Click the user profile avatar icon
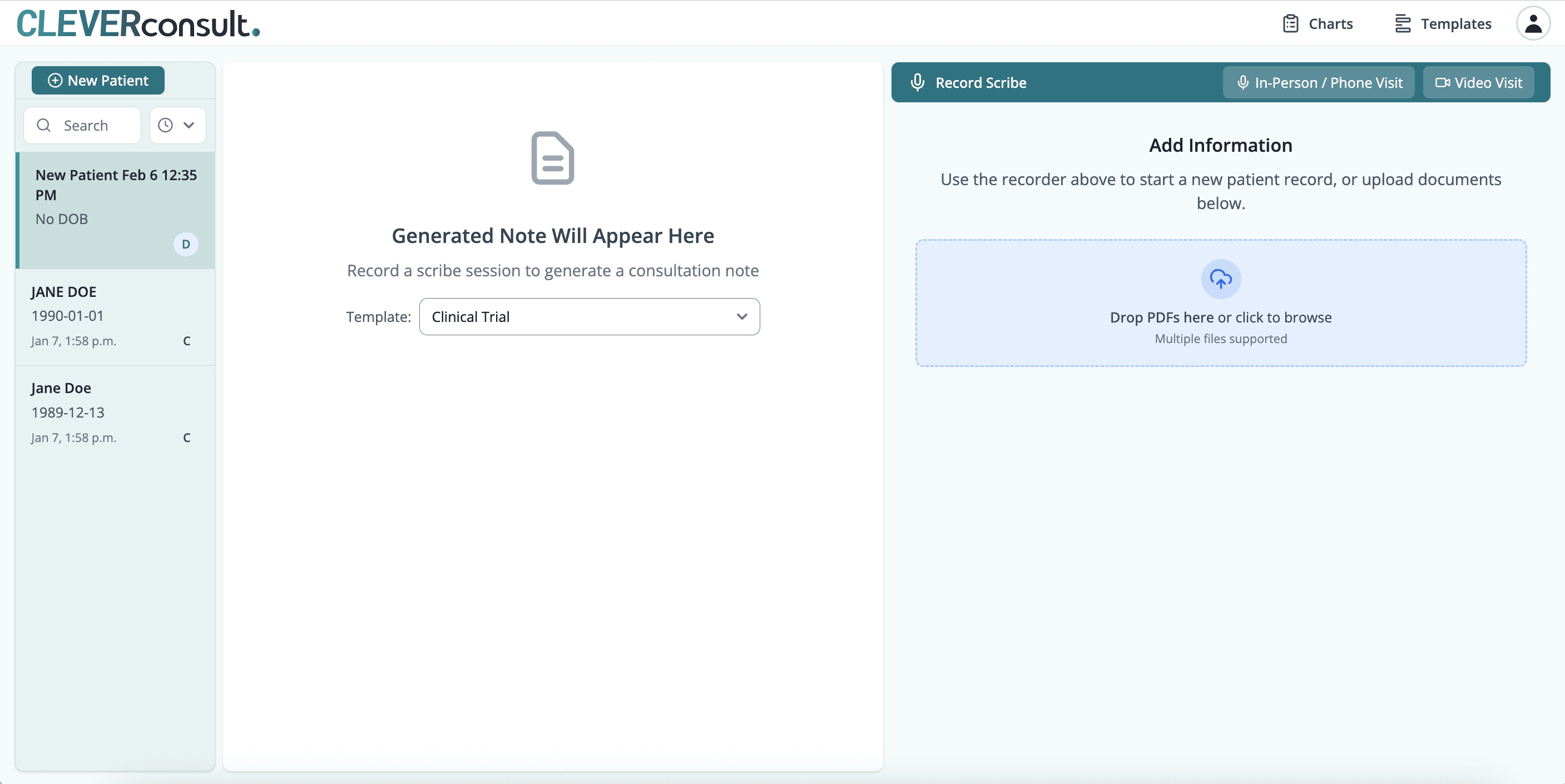 coord(1533,24)
